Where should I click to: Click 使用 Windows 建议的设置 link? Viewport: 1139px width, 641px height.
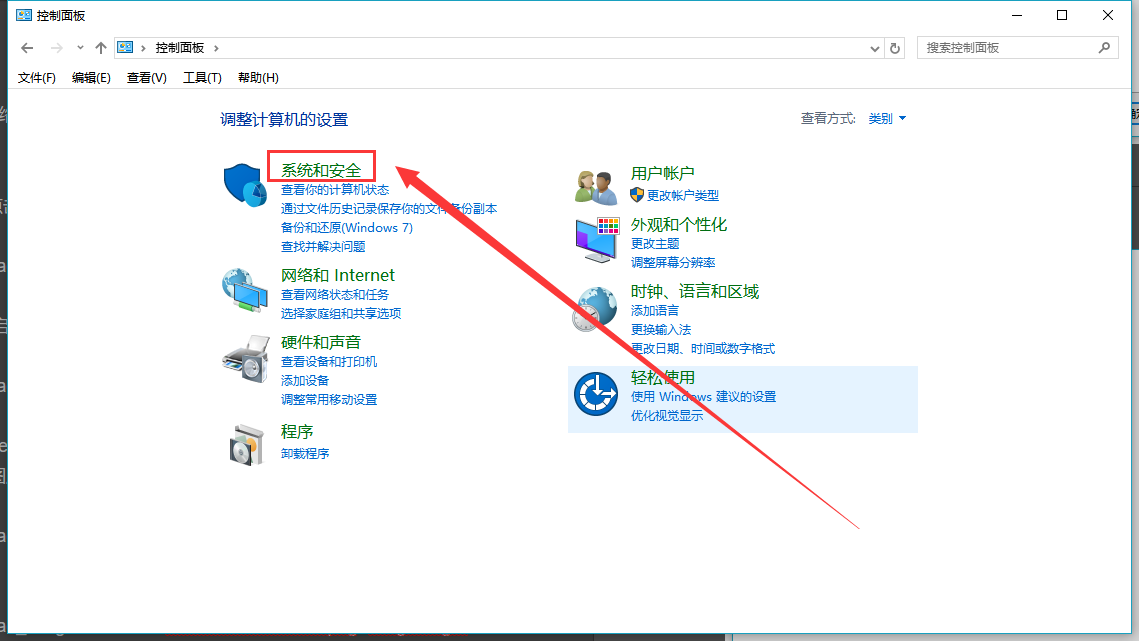[703, 397]
